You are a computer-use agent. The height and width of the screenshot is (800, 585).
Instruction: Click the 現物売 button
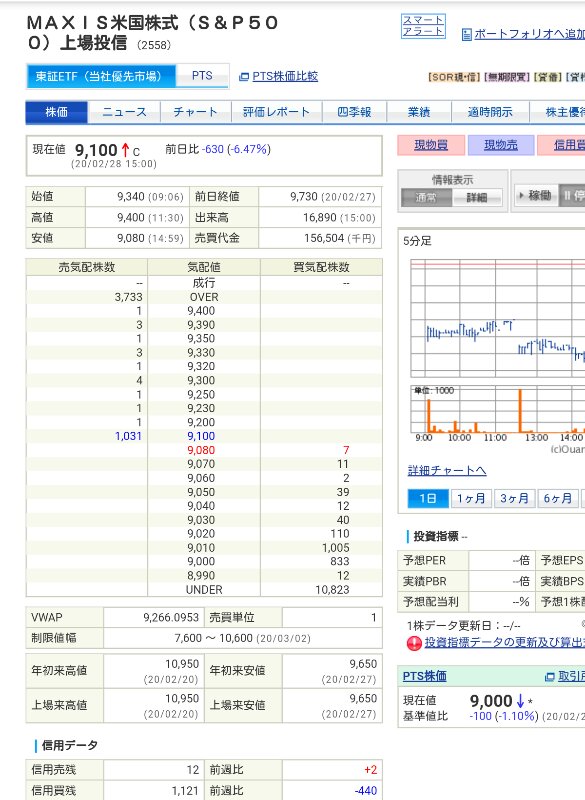tap(501, 145)
